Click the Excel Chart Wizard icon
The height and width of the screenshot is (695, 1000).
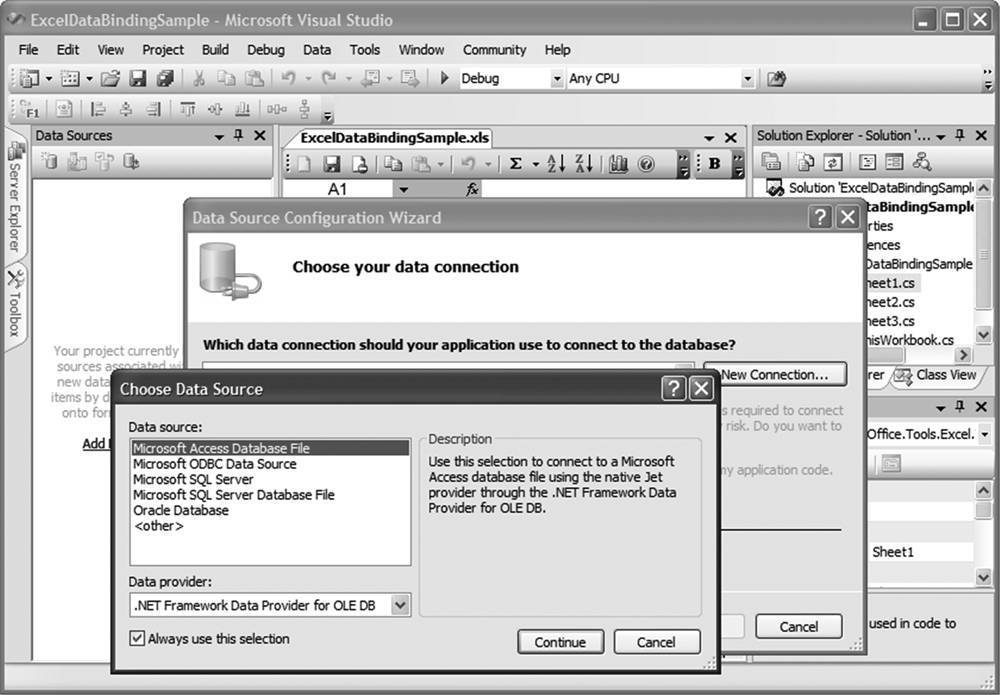pos(618,164)
